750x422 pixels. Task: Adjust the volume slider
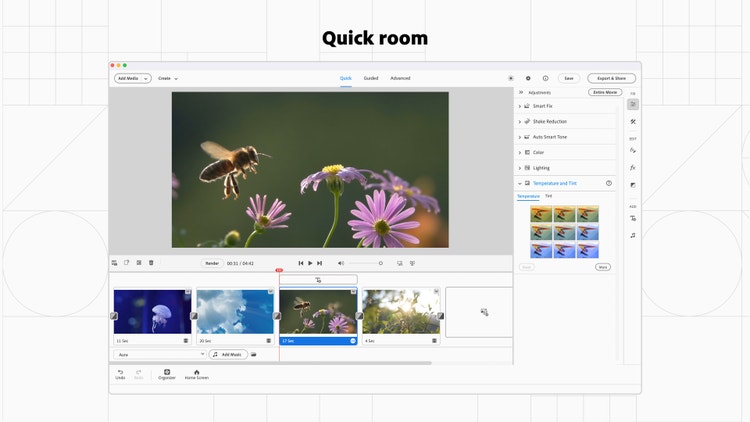tap(365, 263)
